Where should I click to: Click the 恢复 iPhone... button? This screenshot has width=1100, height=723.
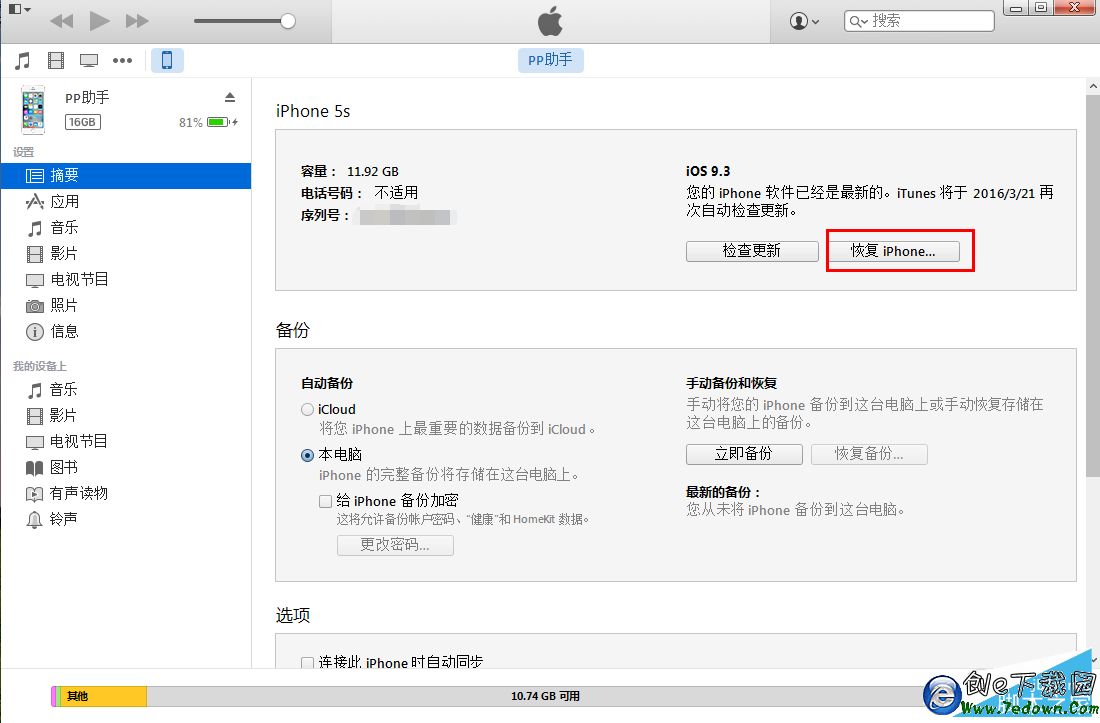coord(894,251)
